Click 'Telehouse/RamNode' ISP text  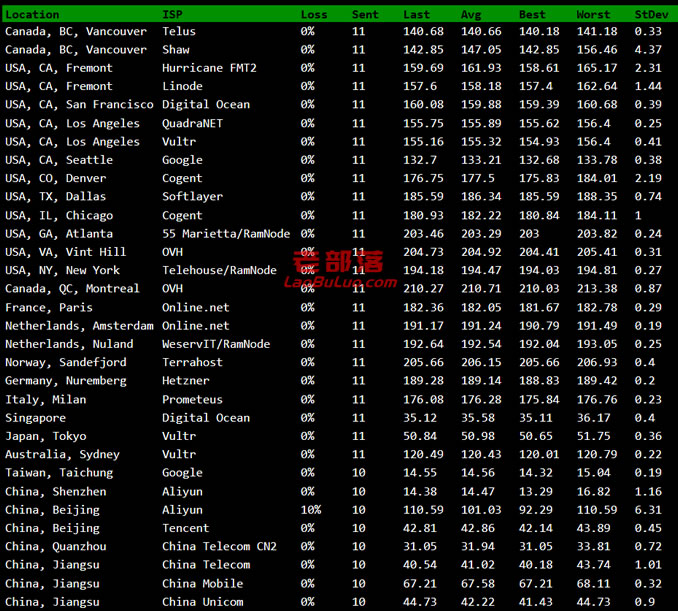219,270
